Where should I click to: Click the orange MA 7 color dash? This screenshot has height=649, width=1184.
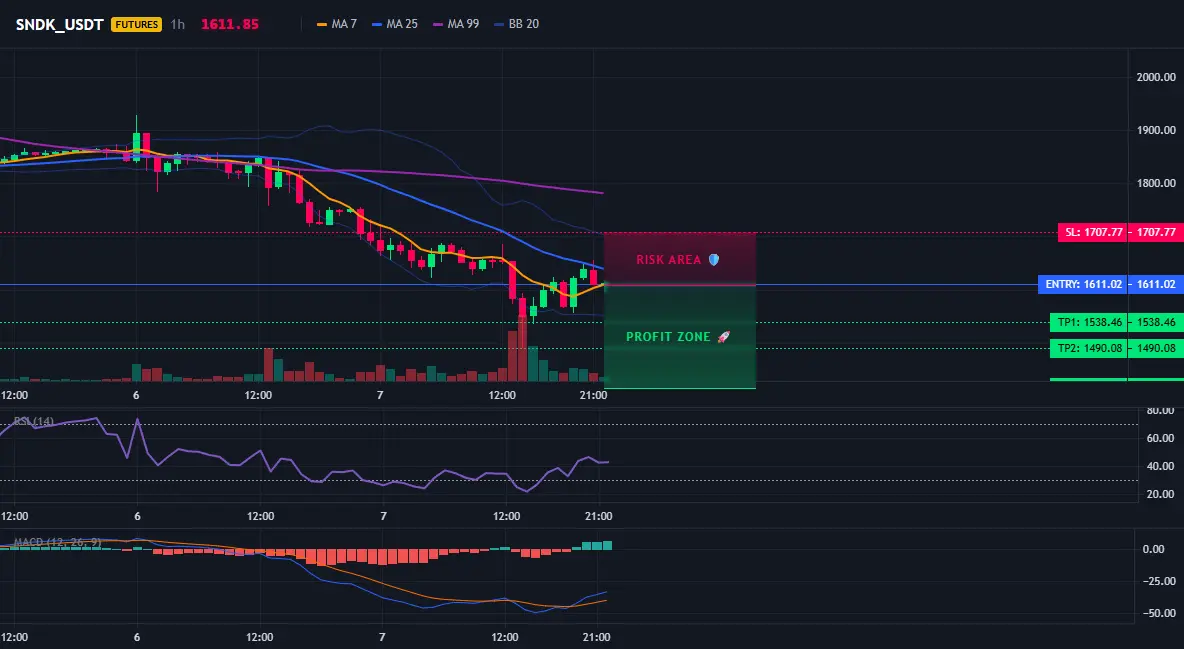click(x=322, y=24)
